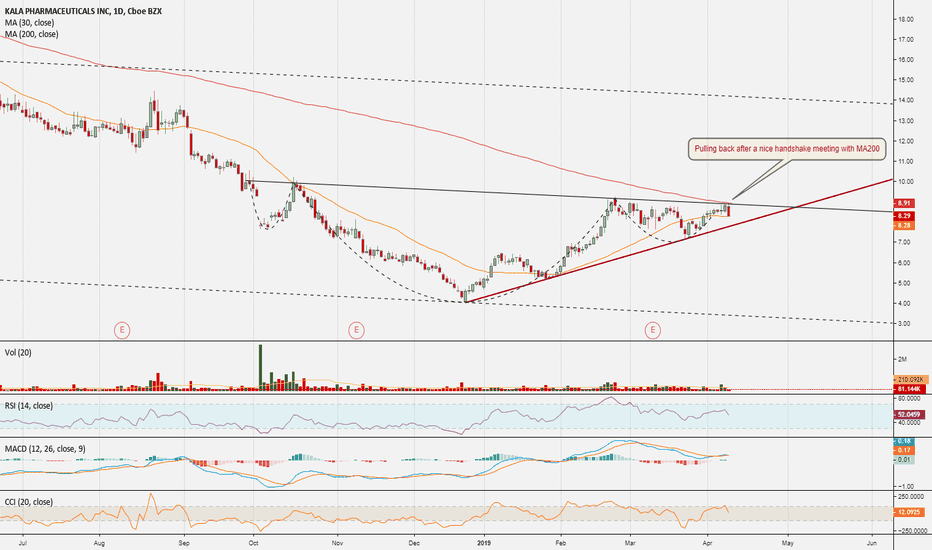Click the tallest green October volume bar
This screenshot has height=550, width=932.
tap(260, 367)
